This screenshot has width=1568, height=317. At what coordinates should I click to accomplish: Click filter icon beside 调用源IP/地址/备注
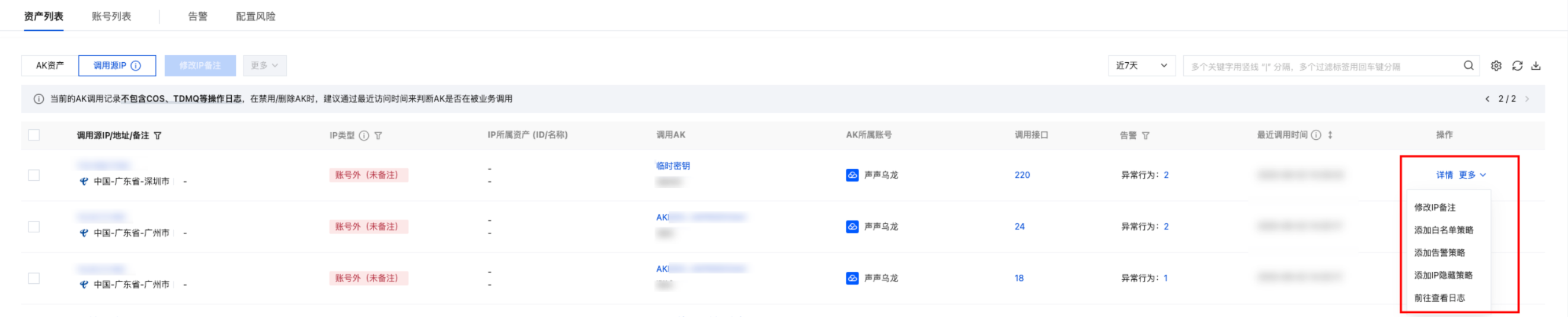[158, 136]
